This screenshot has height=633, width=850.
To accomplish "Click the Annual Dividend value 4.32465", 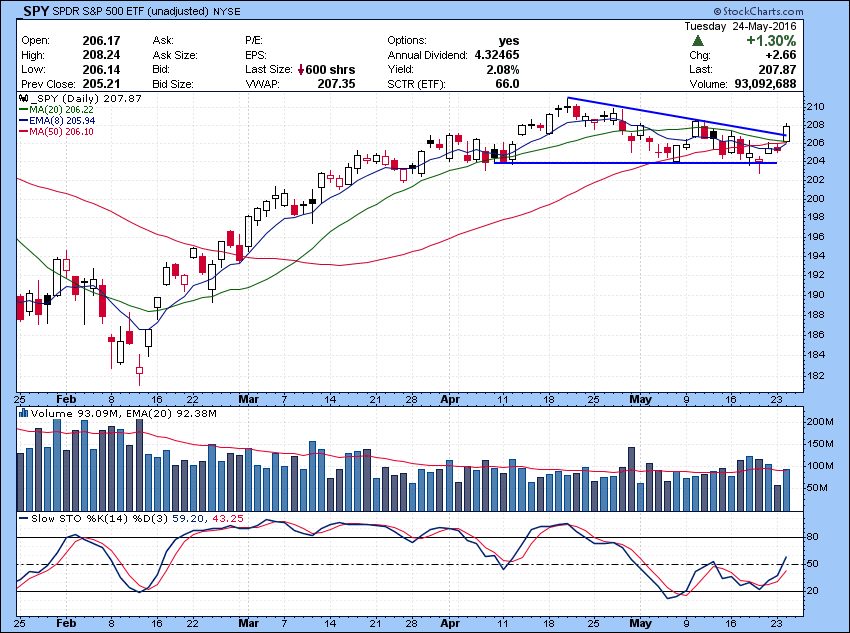I will click(497, 55).
